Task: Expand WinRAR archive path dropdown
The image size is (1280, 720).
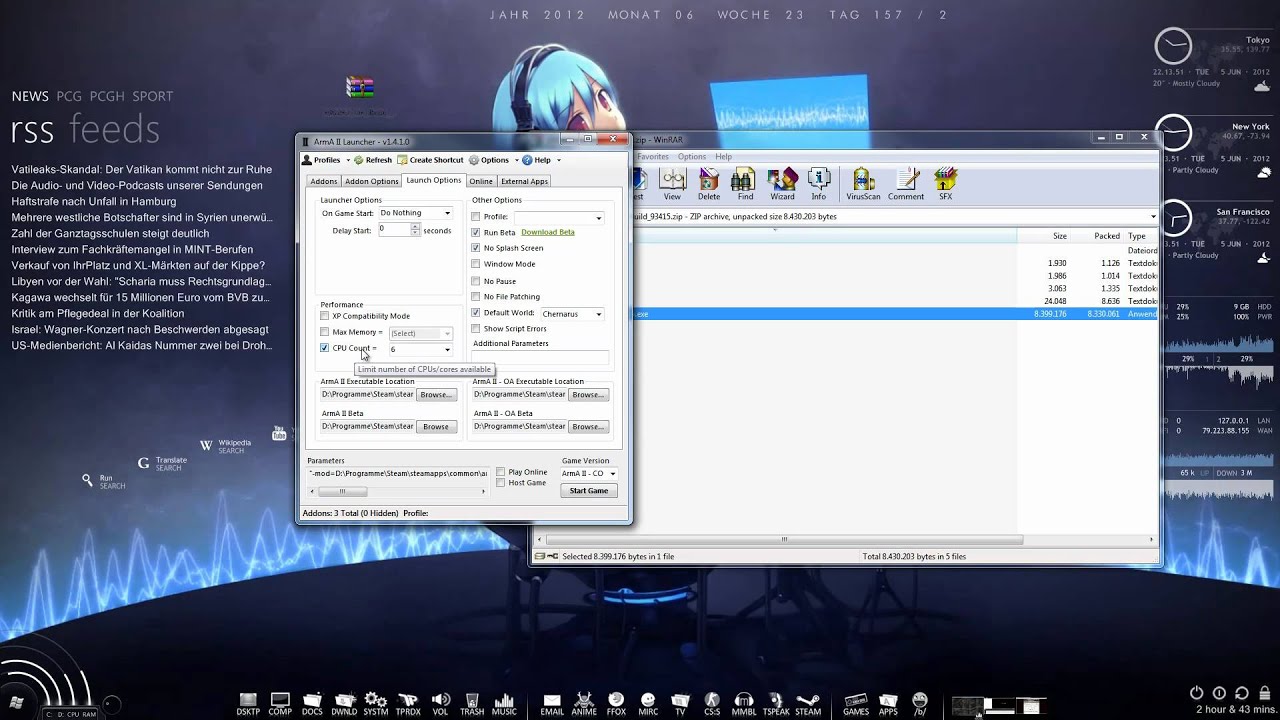Action: (1153, 216)
